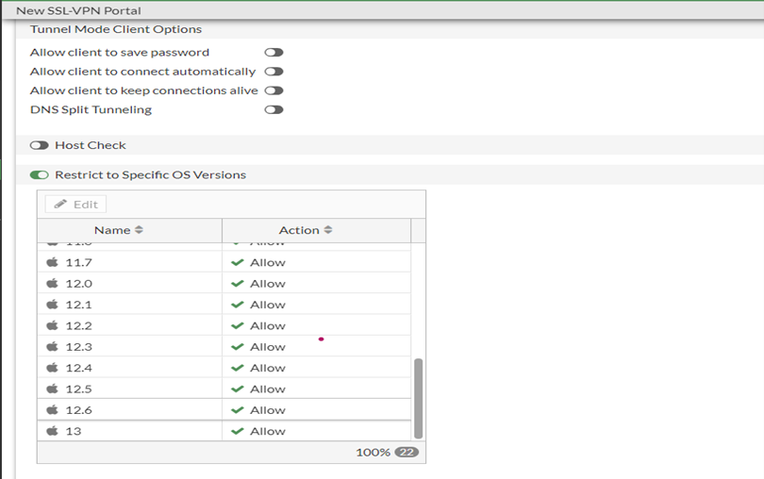Sort the table by Action column arrows
764x479 pixels.
[328, 230]
